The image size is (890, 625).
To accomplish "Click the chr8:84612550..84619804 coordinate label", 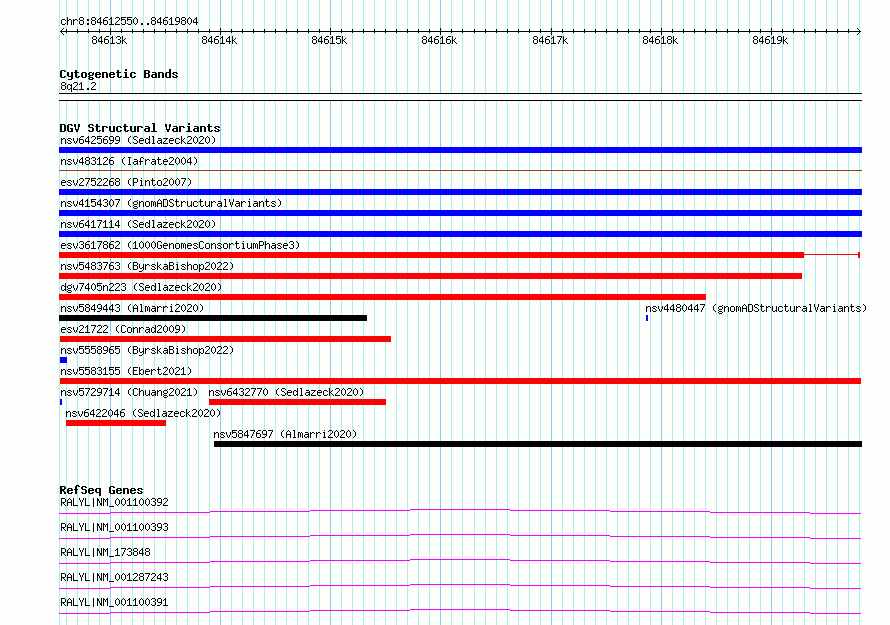I will pyautogui.click(x=129, y=21).
